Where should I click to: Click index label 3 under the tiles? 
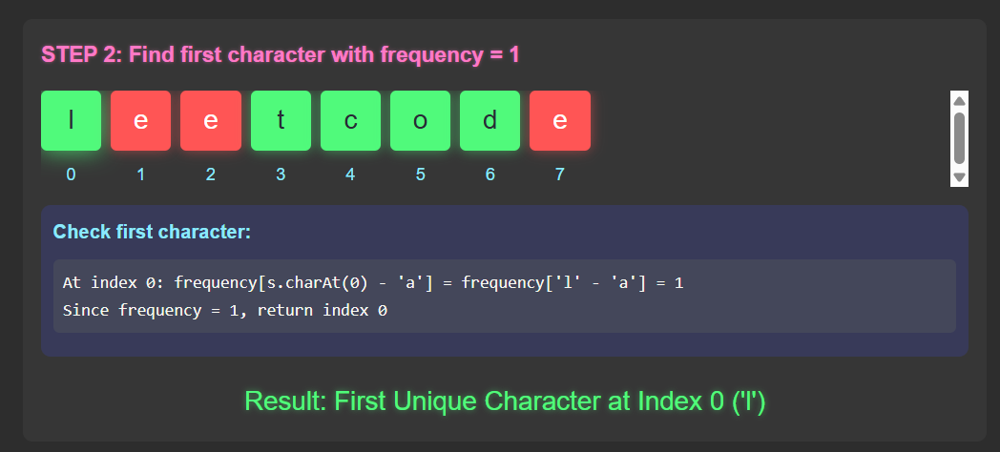tap(280, 174)
